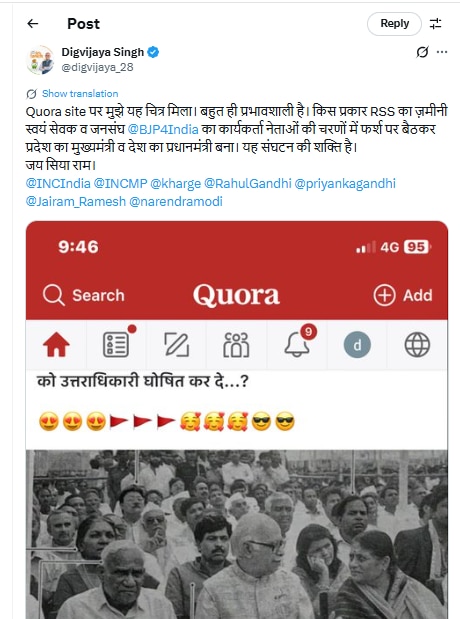Open the @narendramodi mention

click(x=176, y=202)
